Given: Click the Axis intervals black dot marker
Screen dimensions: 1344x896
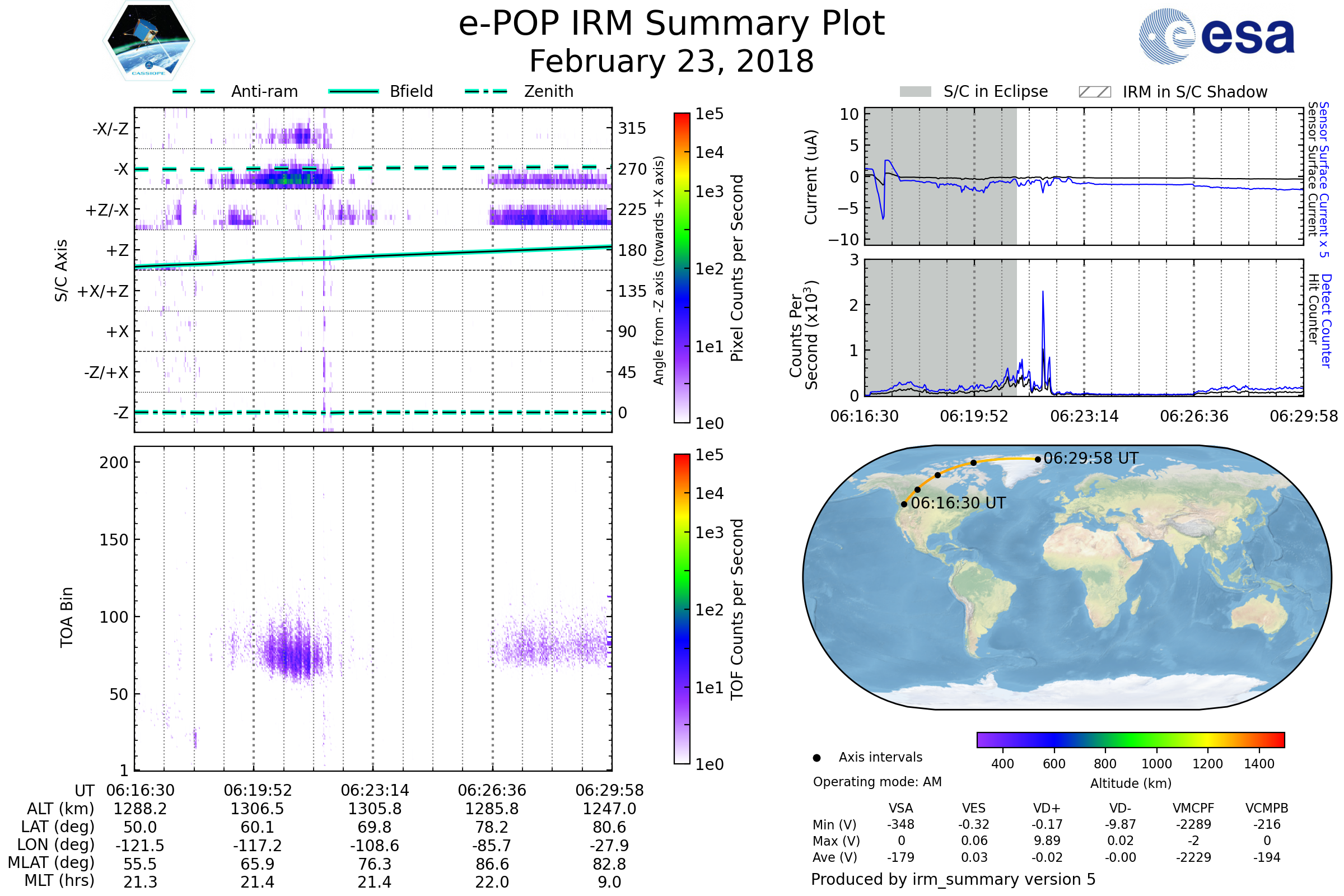Looking at the screenshot, I should tap(816, 758).
